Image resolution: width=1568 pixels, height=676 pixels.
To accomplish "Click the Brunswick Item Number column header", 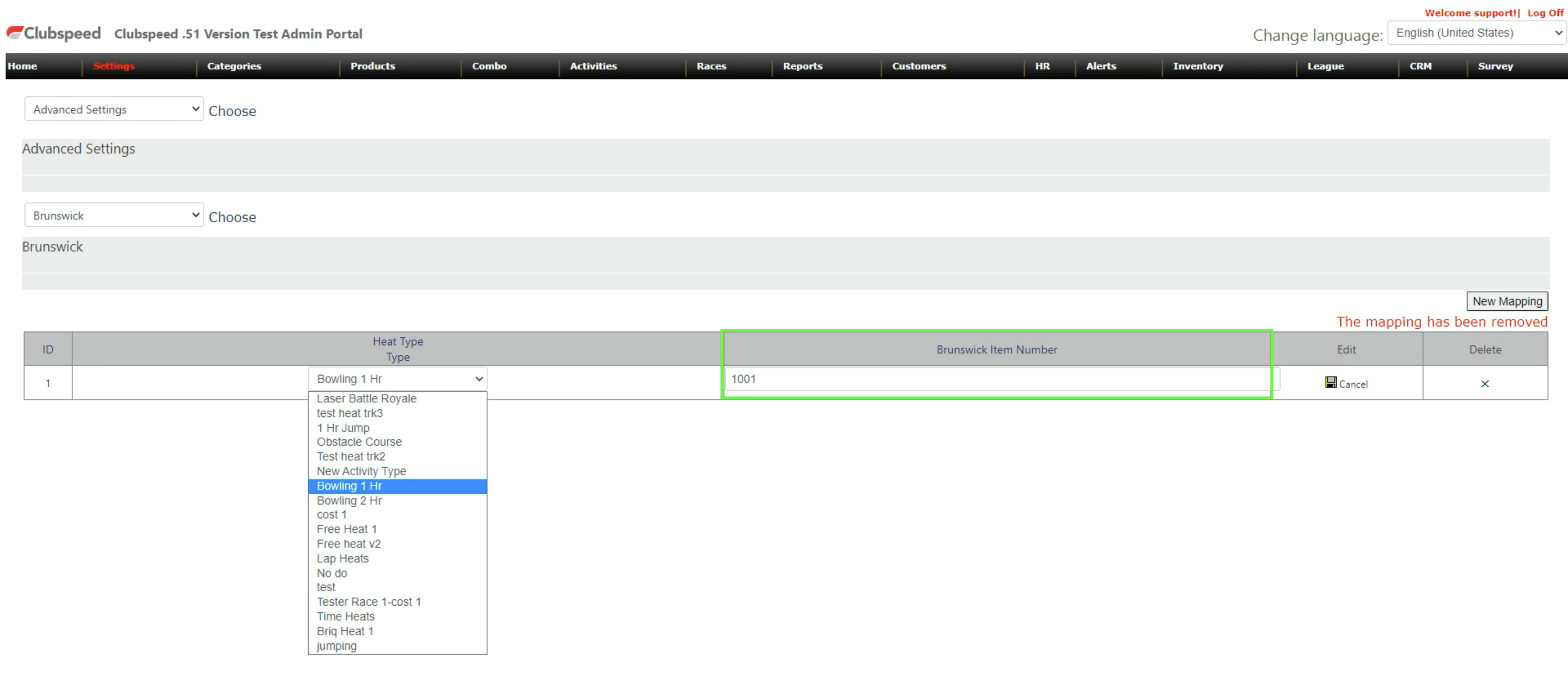I will tap(996, 349).
